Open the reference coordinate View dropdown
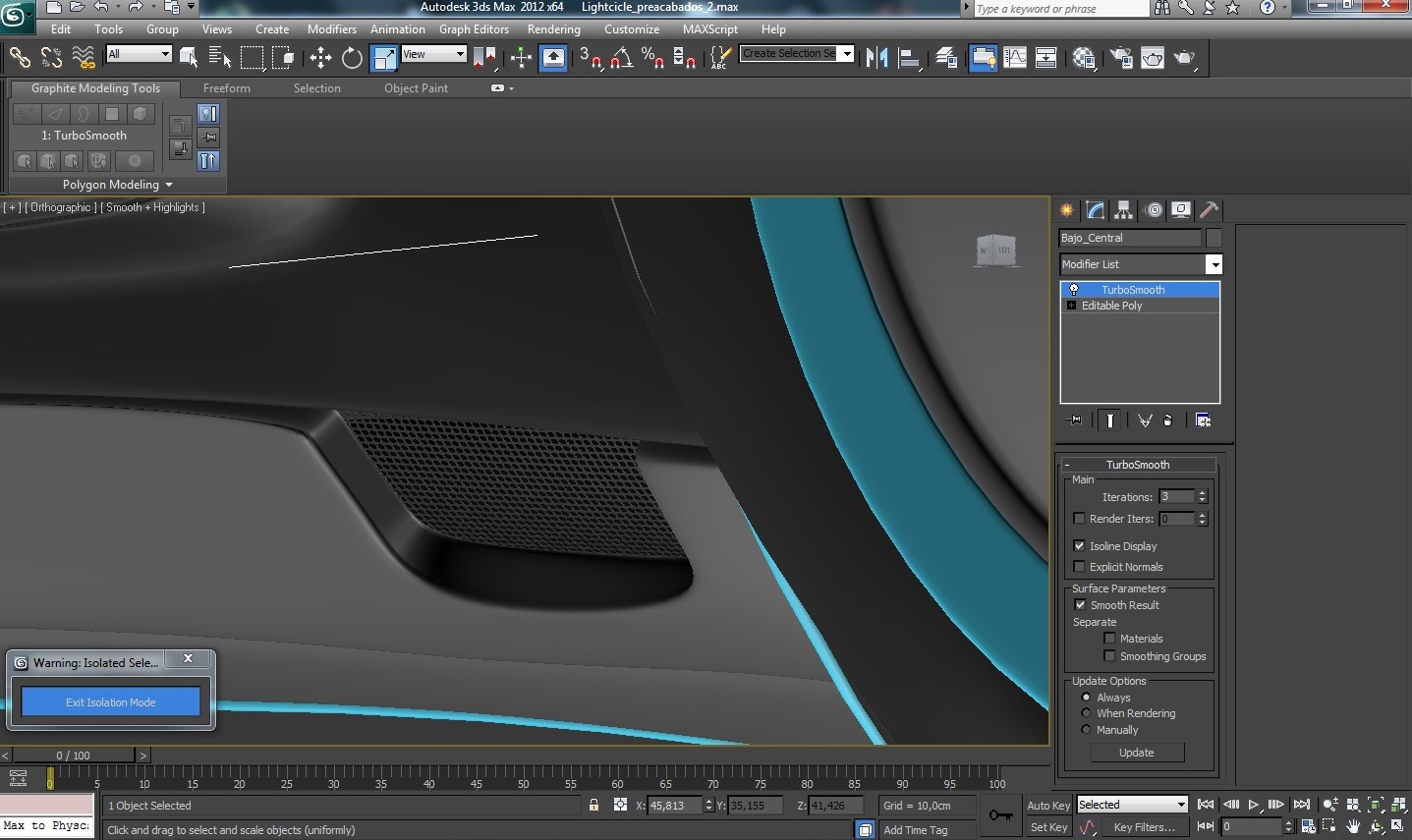Image resolution: width=1412 pixels, height=840 pixels. click(433, 54)
